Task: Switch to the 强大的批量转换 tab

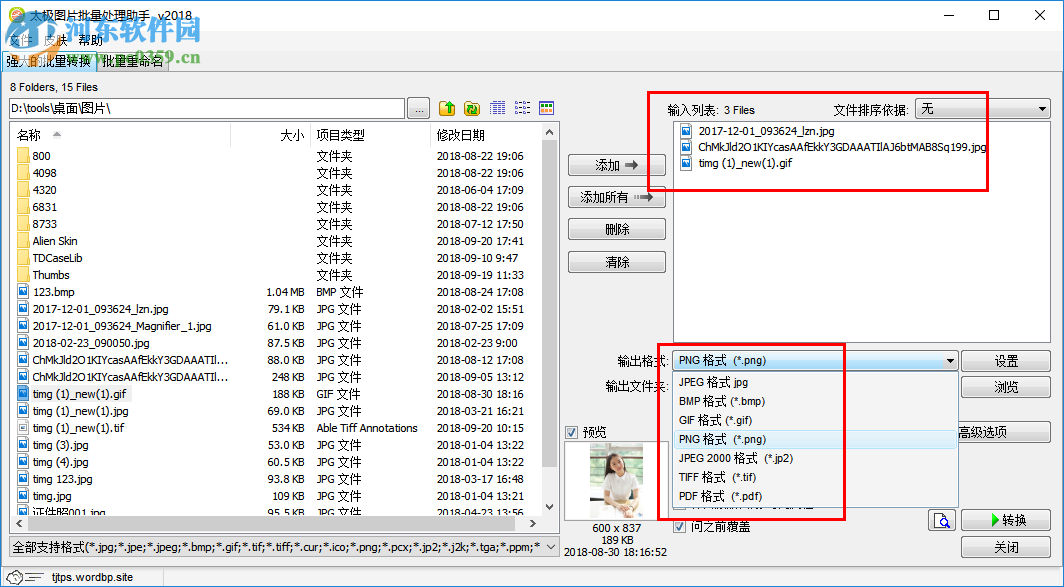Action: (x=49, y=61)
